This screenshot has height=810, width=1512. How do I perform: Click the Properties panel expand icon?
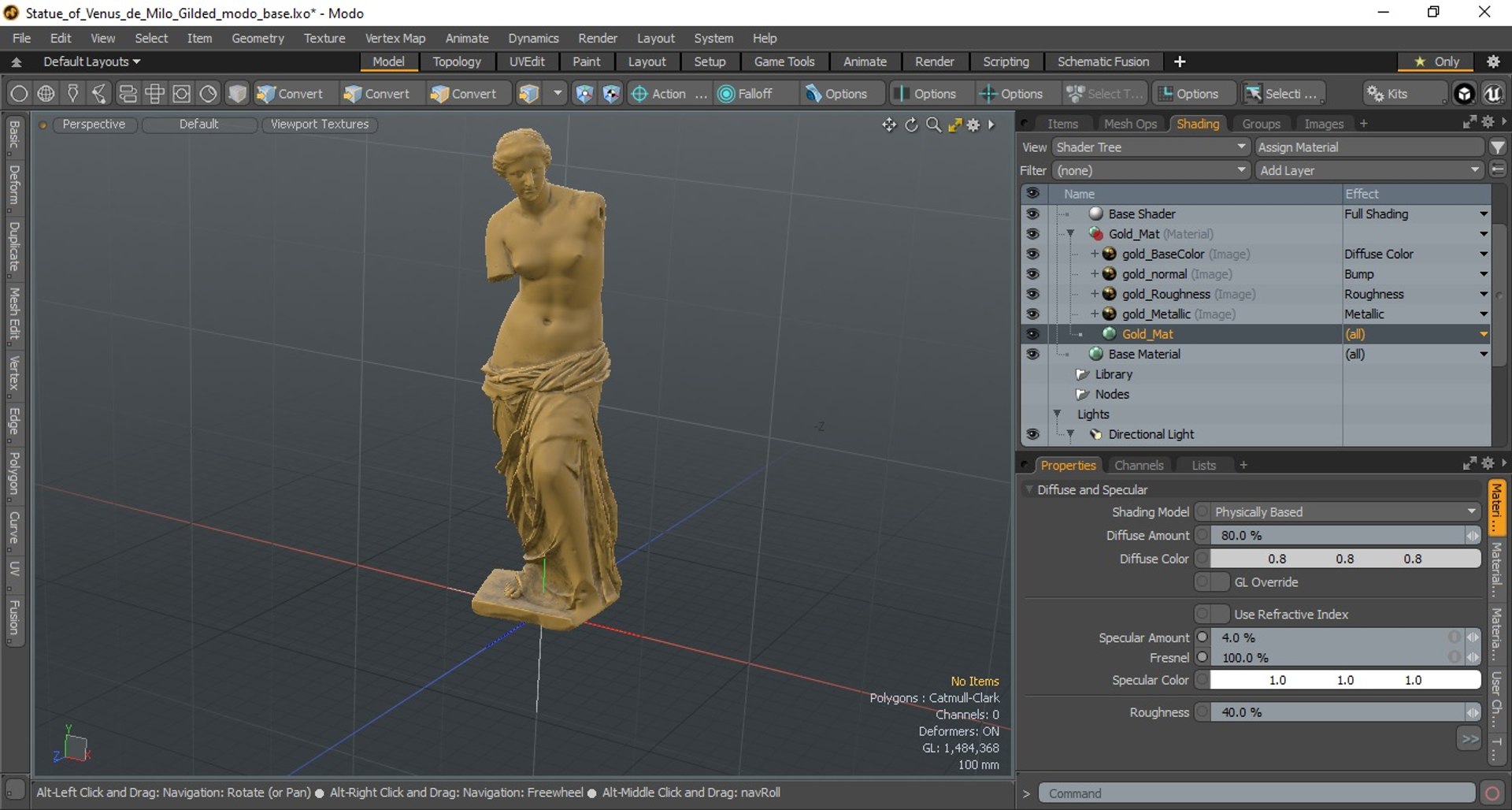point(1469,464)
